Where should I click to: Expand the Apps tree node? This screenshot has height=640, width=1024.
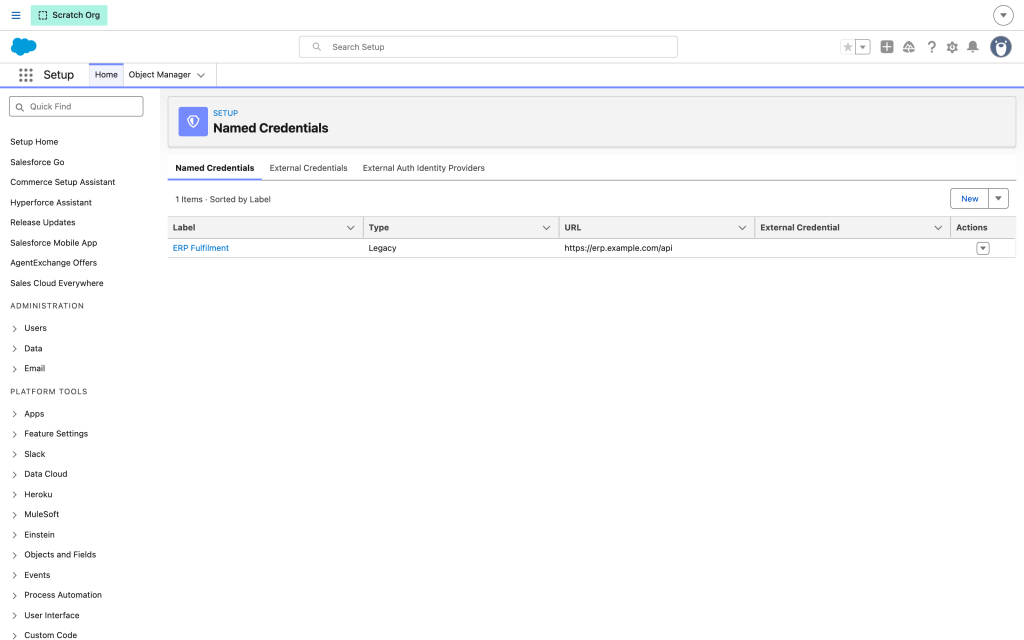click(14, 414)
